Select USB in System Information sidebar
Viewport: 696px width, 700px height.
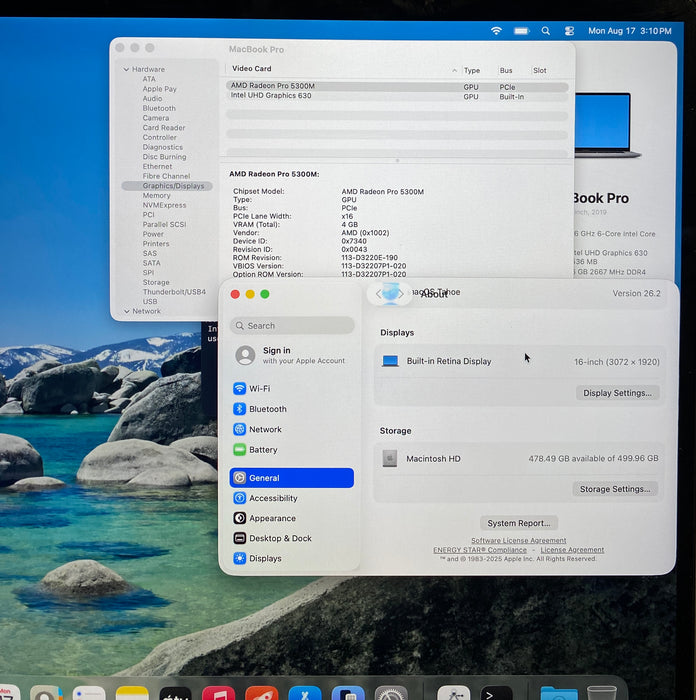(x=150, y=301)
